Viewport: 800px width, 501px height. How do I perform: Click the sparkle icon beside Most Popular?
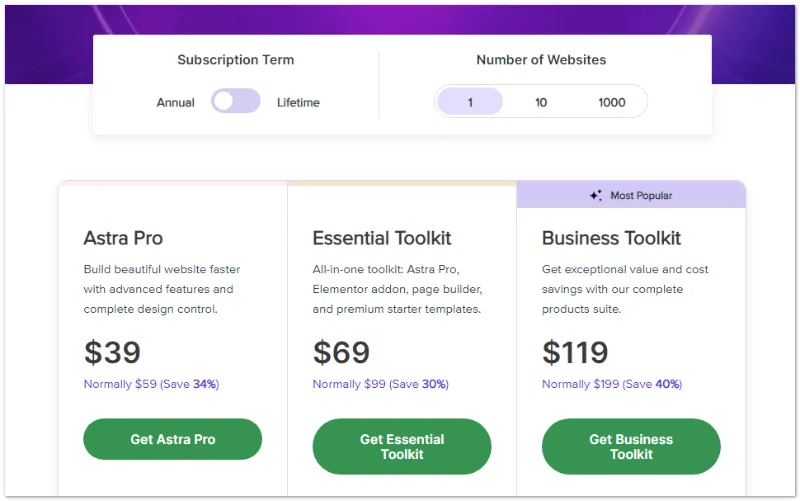coord(596,196)
